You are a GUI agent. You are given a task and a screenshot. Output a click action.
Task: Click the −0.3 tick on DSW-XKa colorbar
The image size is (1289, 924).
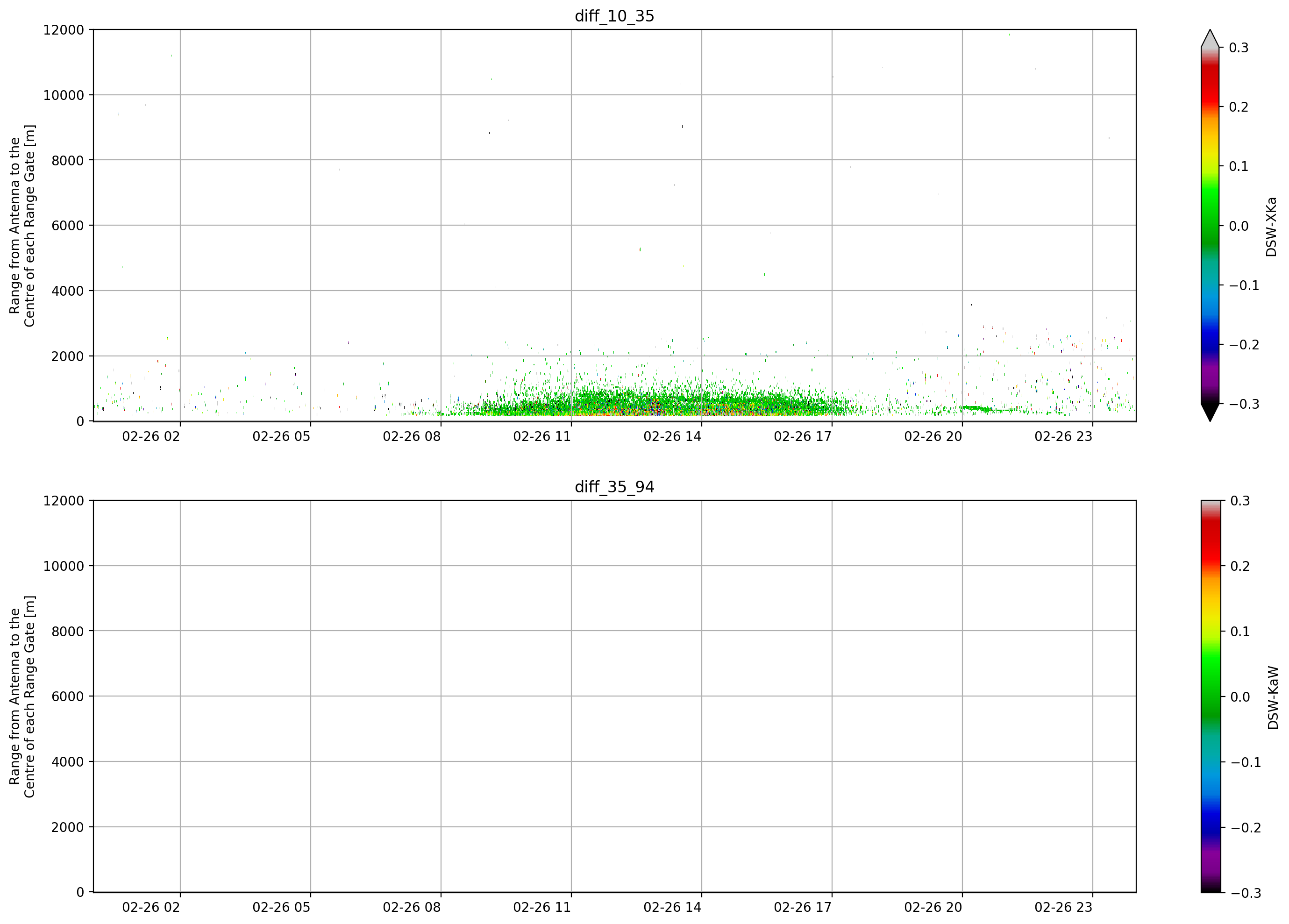1244,404
